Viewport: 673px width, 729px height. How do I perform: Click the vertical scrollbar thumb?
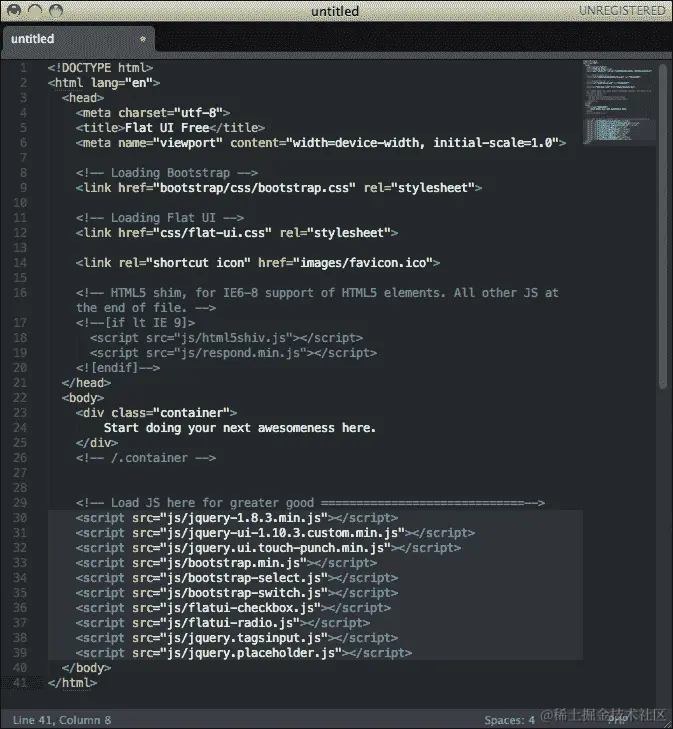point(663,226)
